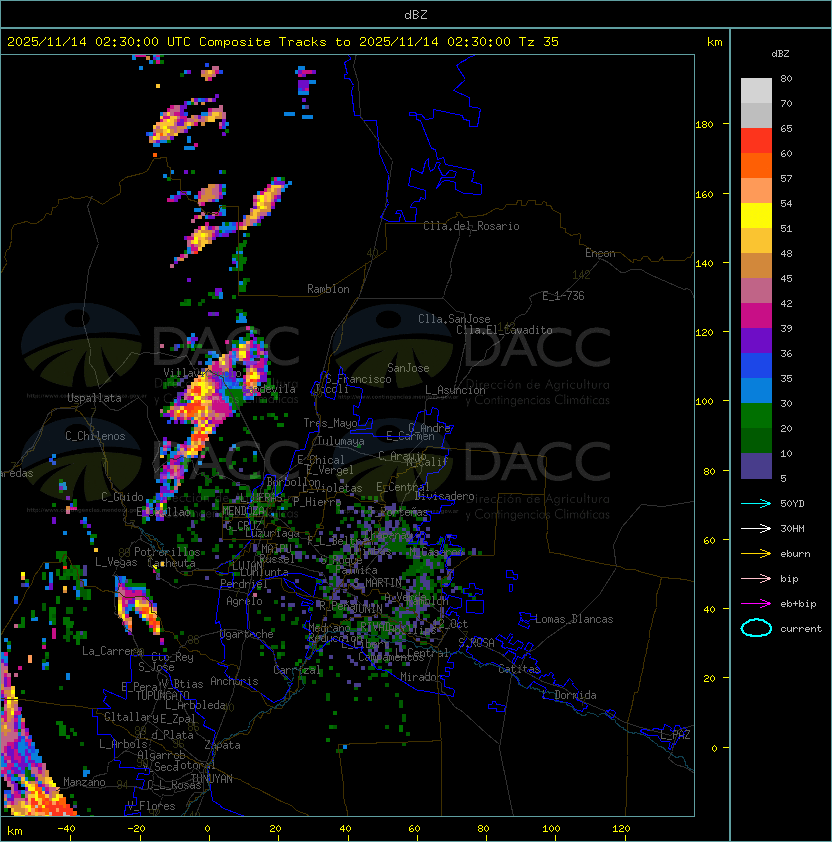The width and height of the screenshot is (832, 842).
Task: Select the L_Dormida map label
Action: 569,695
